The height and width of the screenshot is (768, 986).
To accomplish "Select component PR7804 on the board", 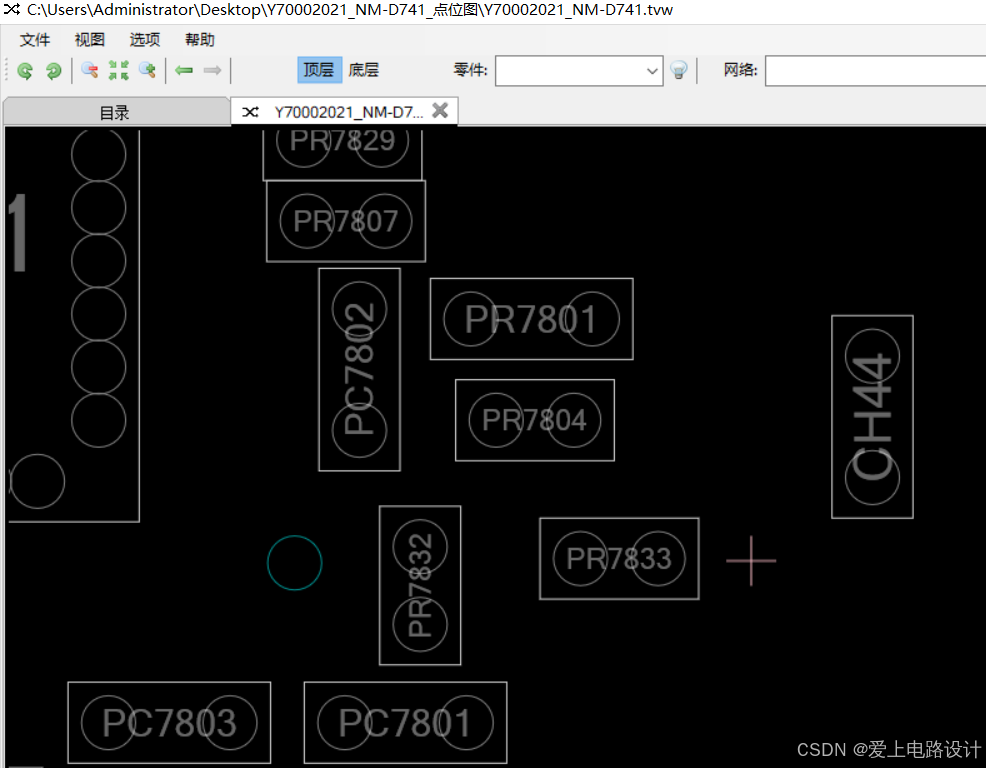I will [x=535, y=420].
